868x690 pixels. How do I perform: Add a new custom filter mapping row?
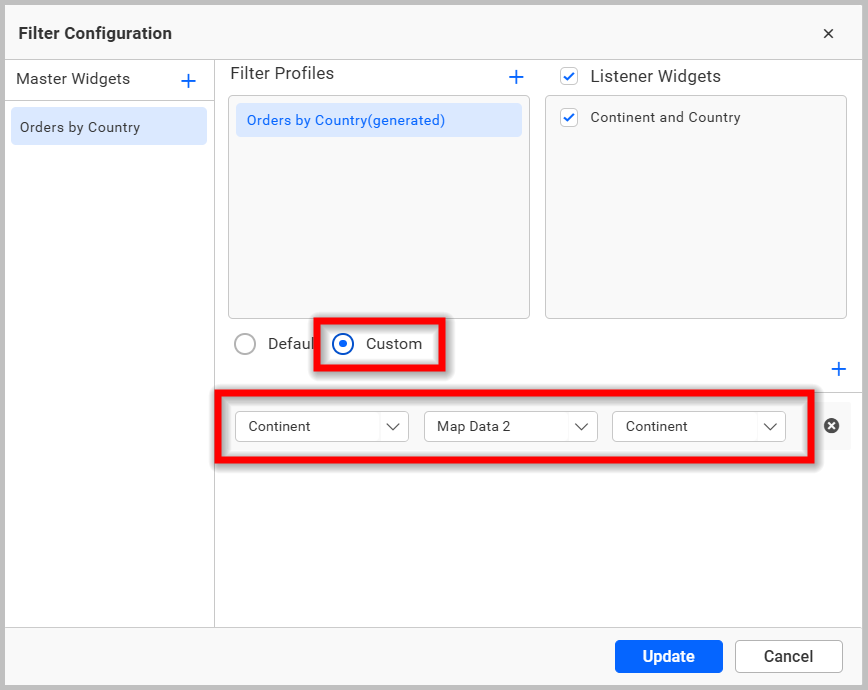click(x=838, y=369)
